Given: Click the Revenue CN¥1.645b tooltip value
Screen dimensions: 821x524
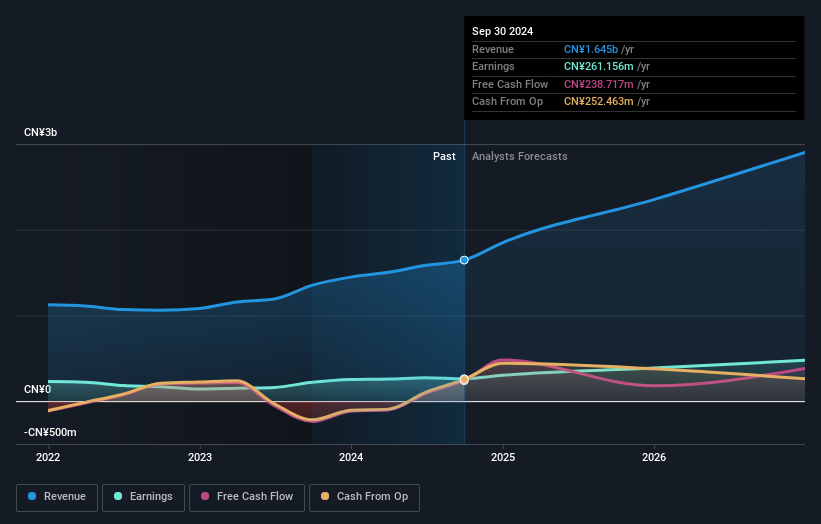Looking at the screenshot, I should pyautogui.click(x=591, y=49).
